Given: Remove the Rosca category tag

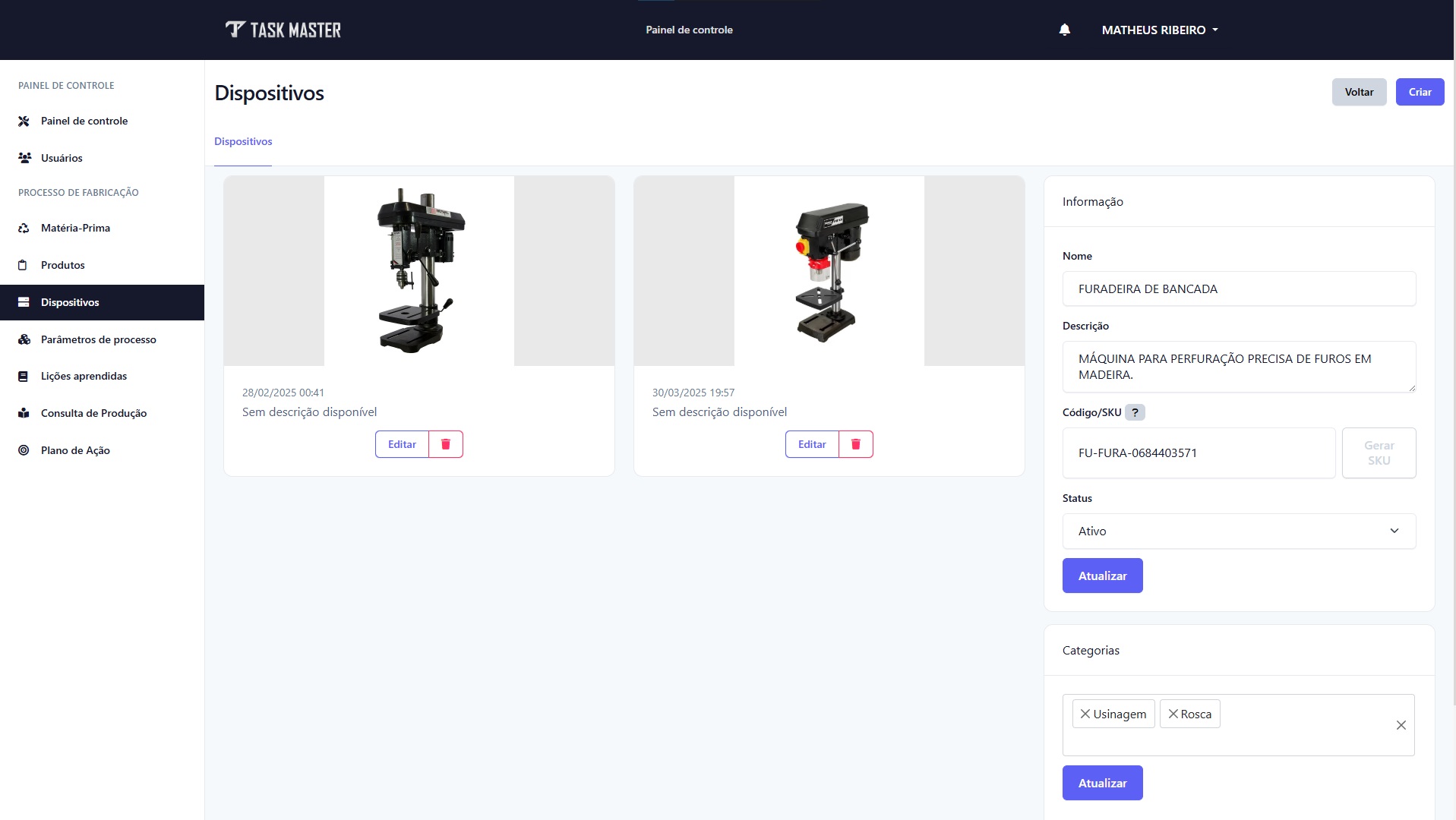Looking at the screenshot, I should point(1173,714).
